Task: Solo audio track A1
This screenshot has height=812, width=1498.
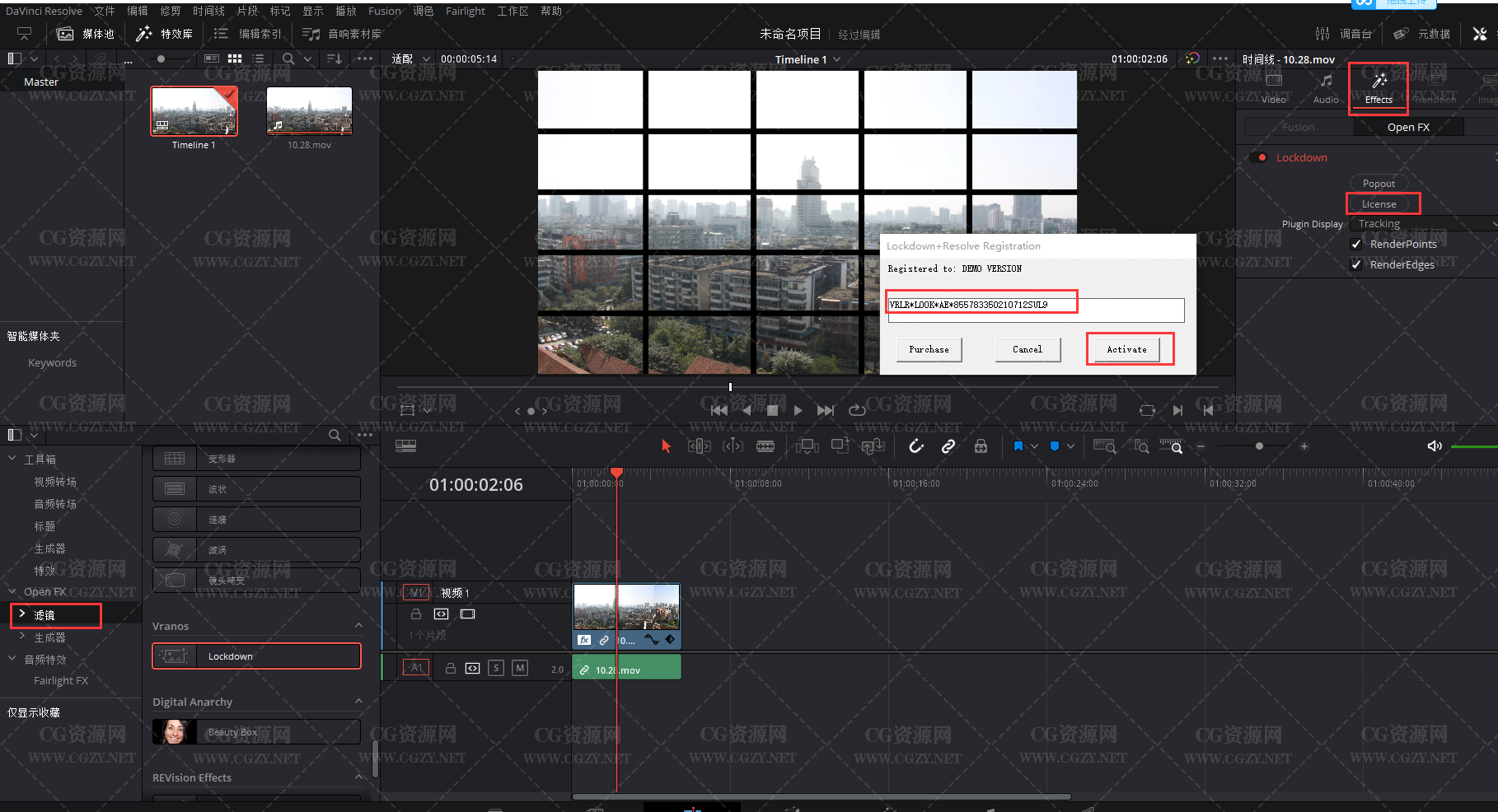Action: tap(496, 668)
